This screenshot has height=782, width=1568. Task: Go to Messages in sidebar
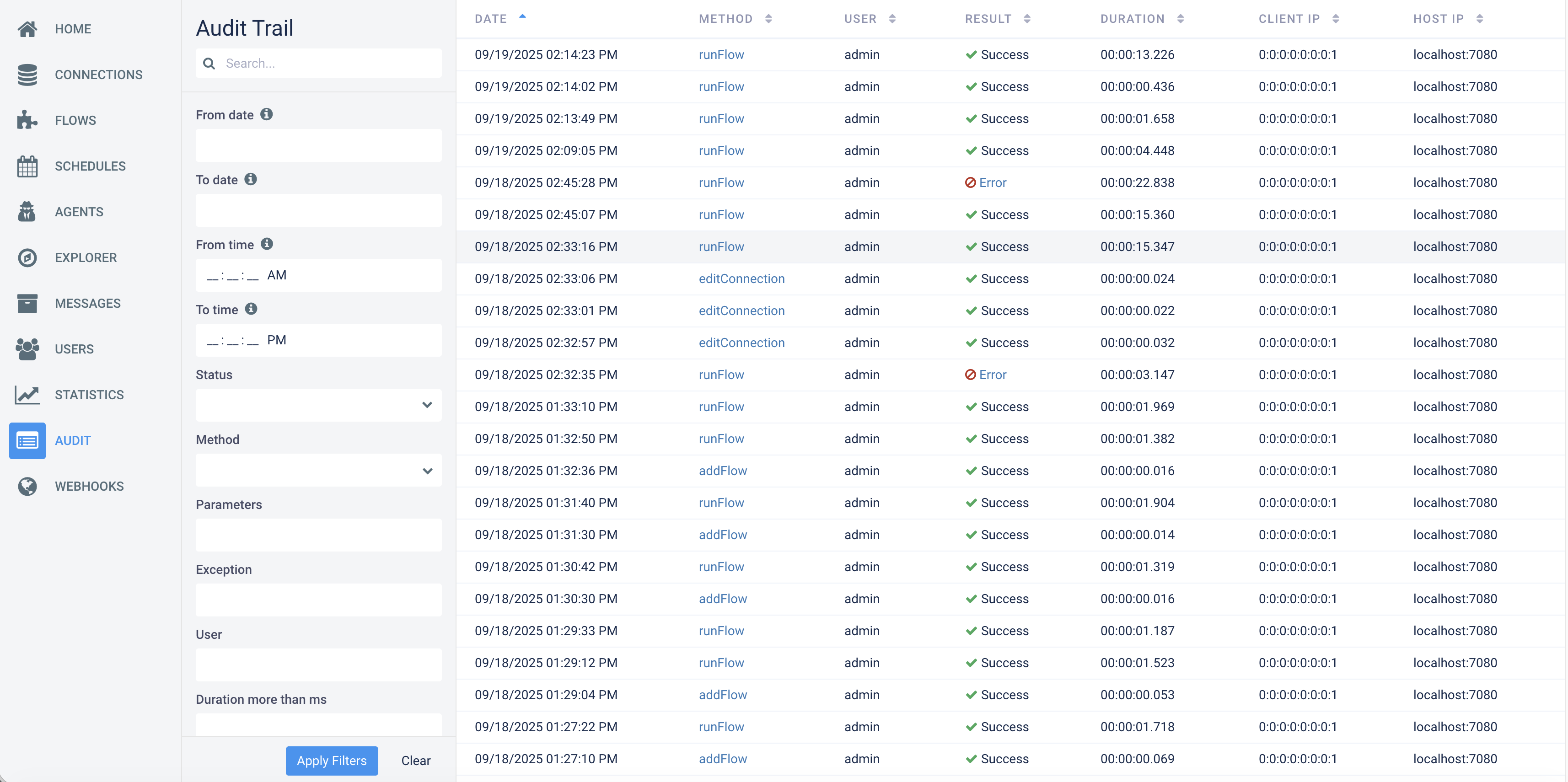pos(88,303)
